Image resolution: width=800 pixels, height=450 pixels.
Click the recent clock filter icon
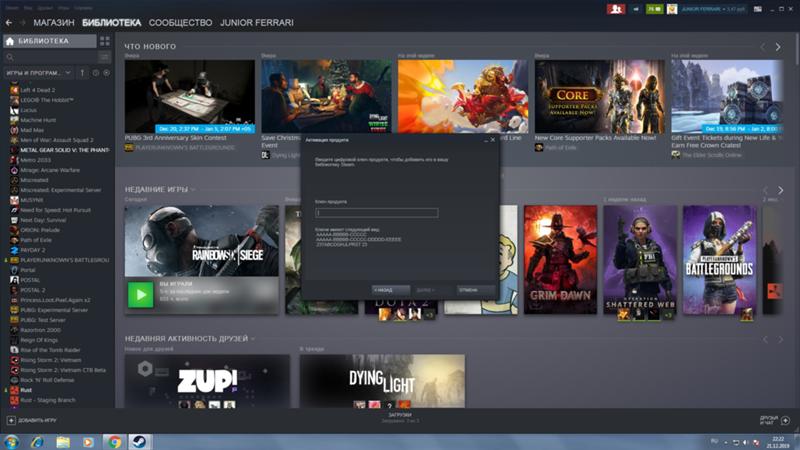tap(95, 73)
